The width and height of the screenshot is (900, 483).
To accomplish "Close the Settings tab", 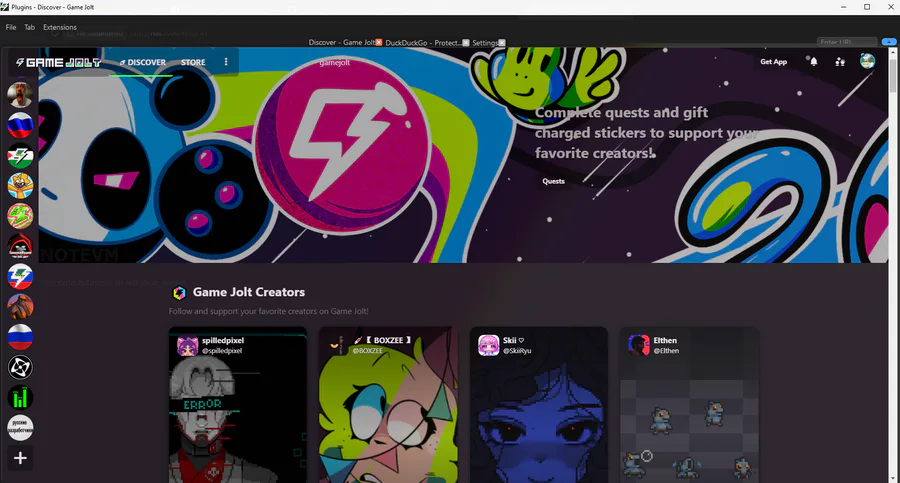I will [x=502, y=42].
